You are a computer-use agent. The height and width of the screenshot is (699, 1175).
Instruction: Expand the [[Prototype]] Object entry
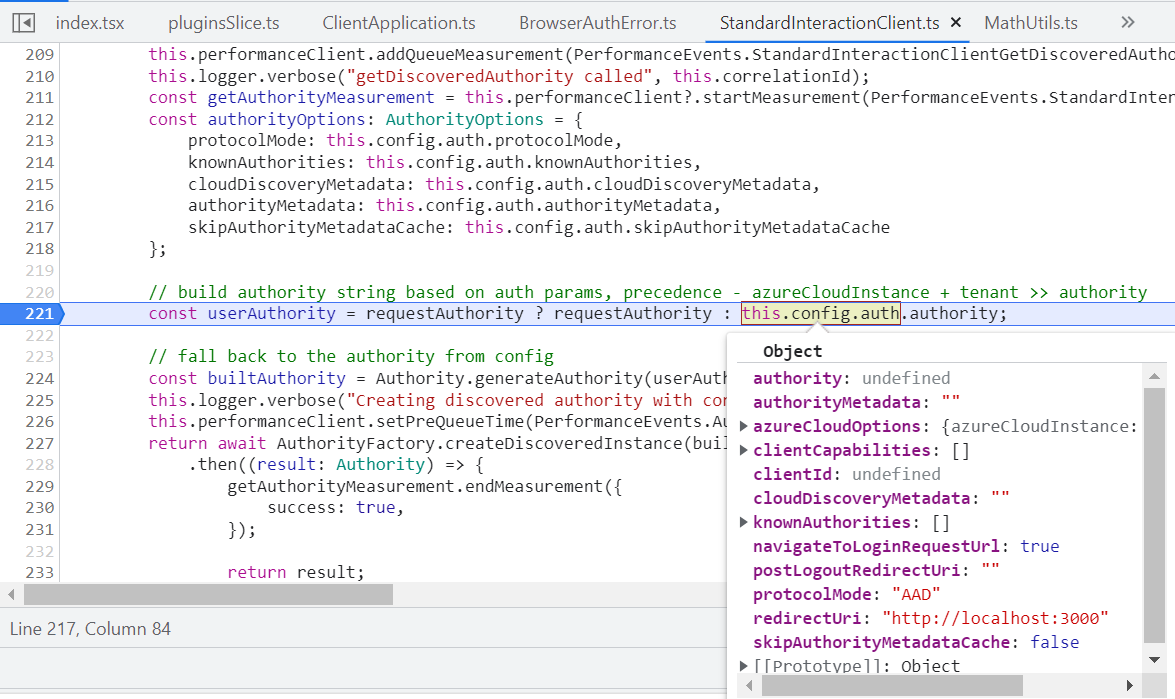744,666
